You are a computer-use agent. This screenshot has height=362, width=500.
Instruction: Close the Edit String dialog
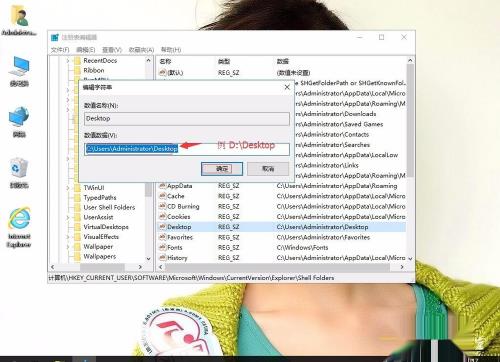click(287, 87)
